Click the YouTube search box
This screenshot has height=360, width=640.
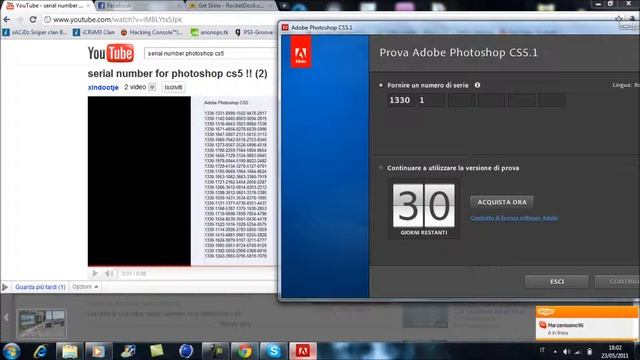coord(210,53)
